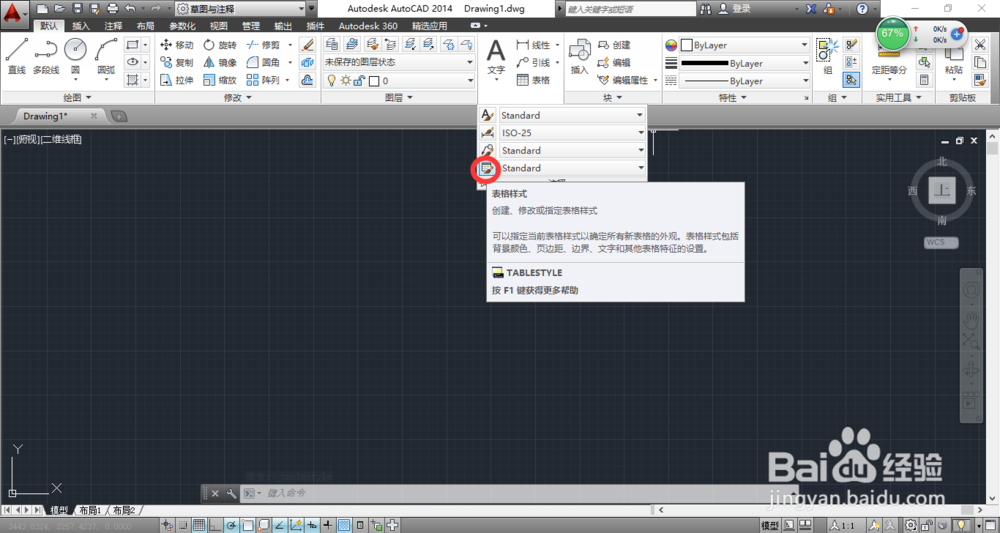The height and width of the screenshot is (533, 1000).
Task: Click the Leader (引线) tool
Action: [533, 62]
